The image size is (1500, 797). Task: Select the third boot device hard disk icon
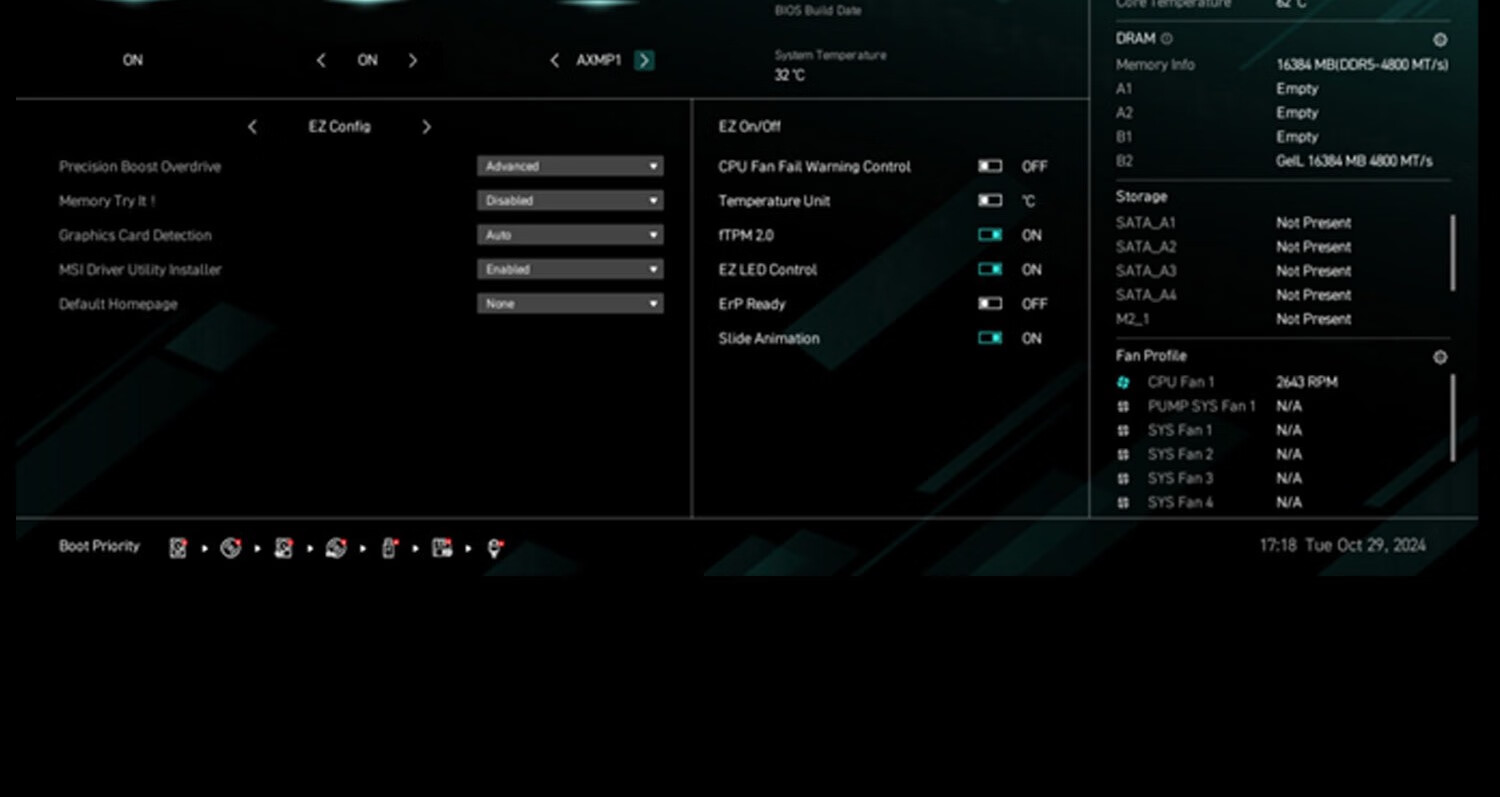(x=284, y=547)
